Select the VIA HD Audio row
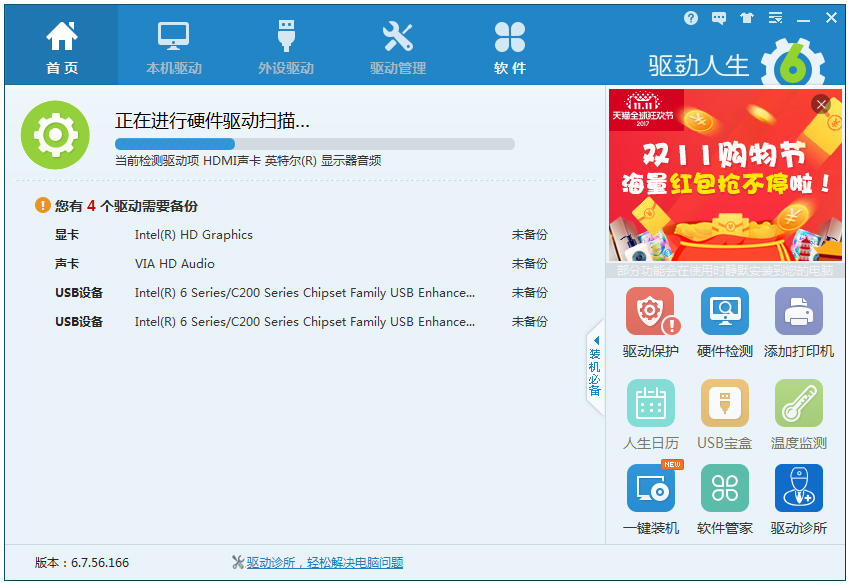The width and height of the screenshot is (850, 583). click(x=301, y=264)
